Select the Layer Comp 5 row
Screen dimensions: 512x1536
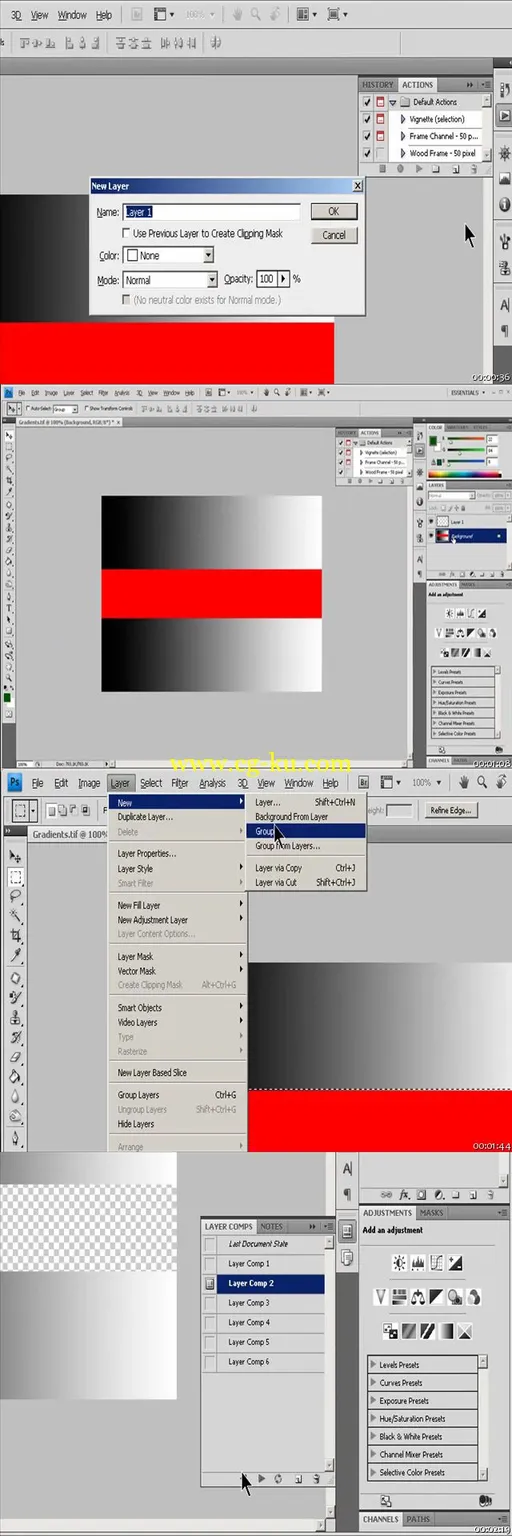tap(264, 1342)
